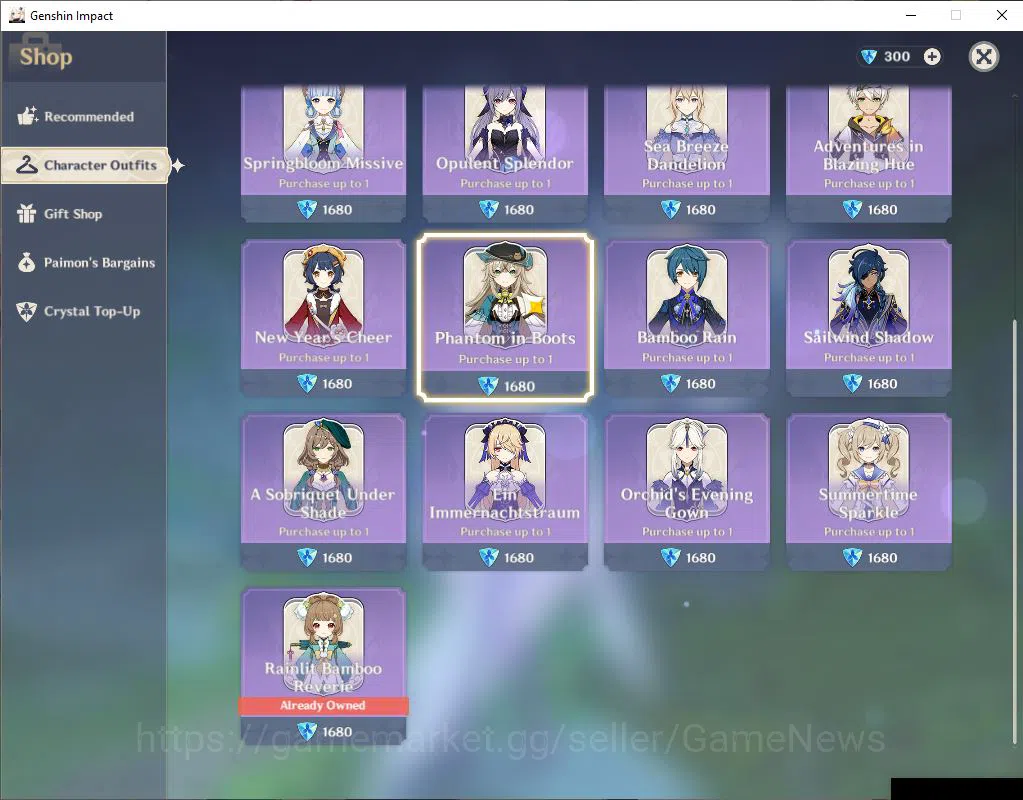Click the Genshin Impact window title icon
The height and width of the screenshot is (800, 1023).
tap(16, 15)
